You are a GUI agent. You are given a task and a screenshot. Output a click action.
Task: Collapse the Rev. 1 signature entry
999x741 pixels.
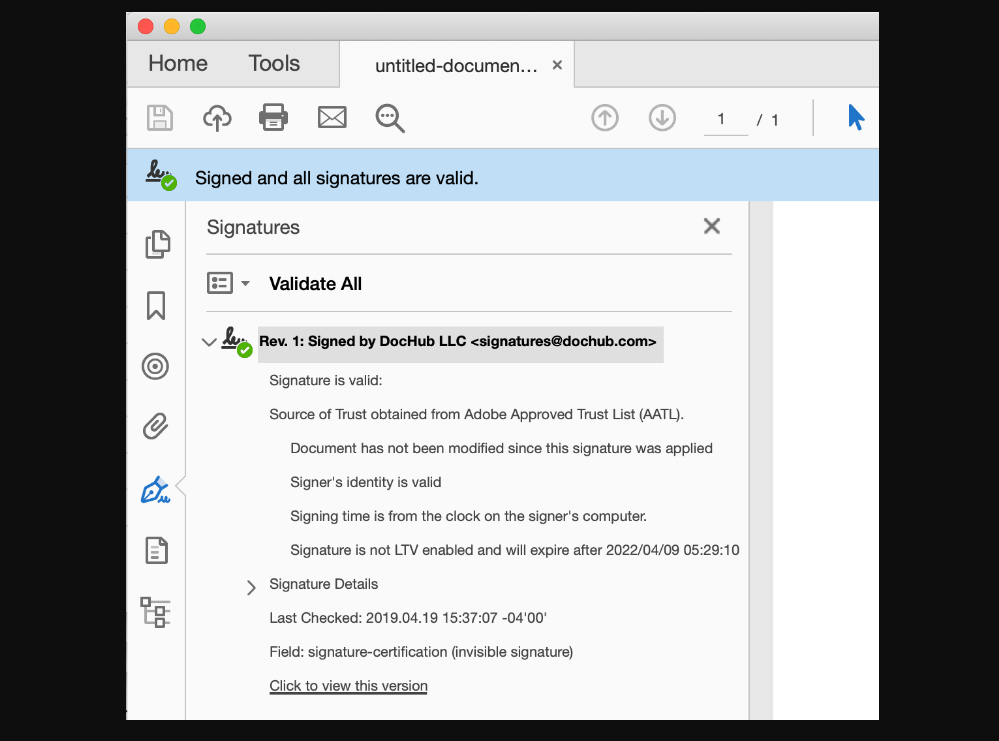210,342
